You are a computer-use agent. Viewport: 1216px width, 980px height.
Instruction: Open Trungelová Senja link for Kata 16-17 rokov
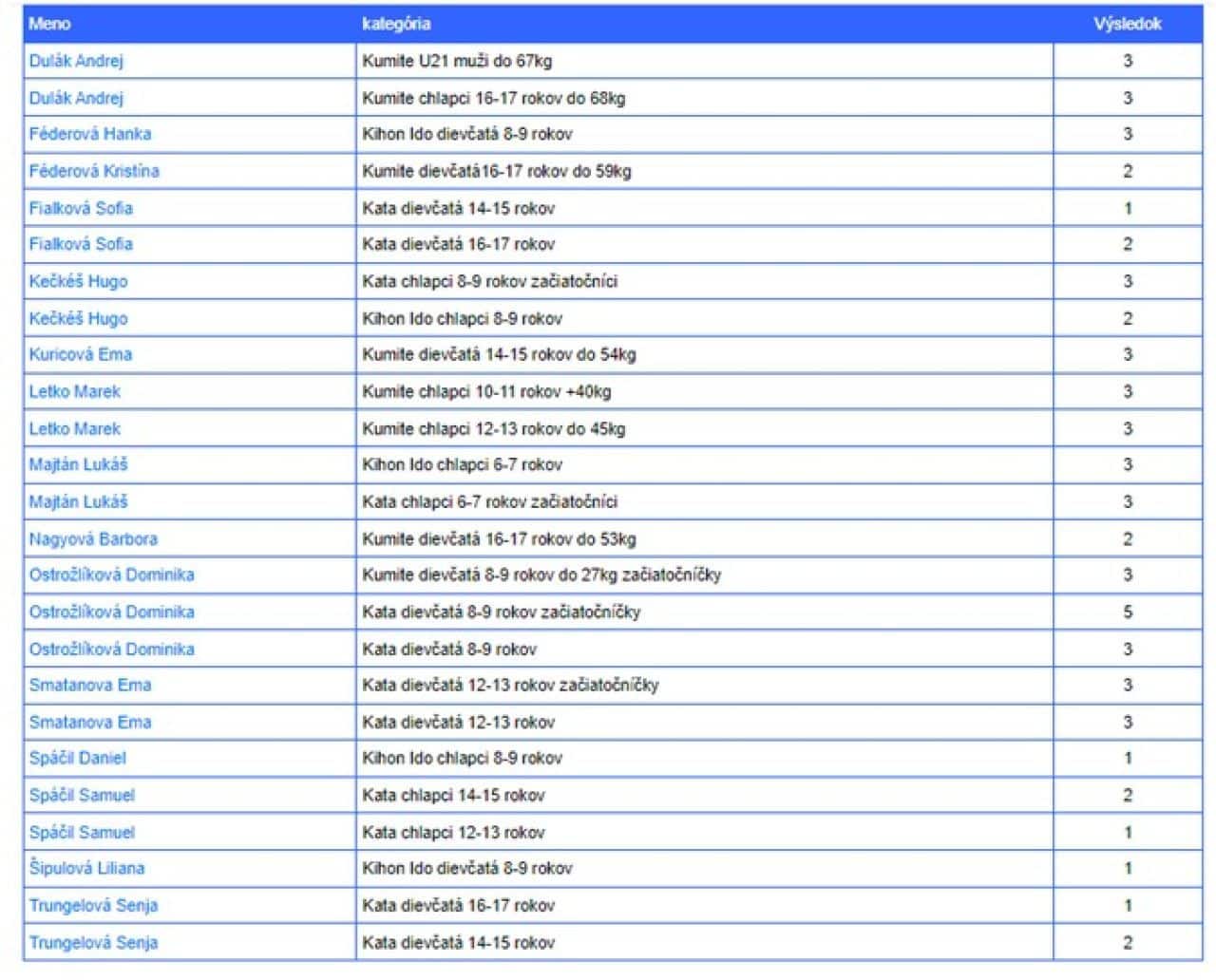(93, 905)
